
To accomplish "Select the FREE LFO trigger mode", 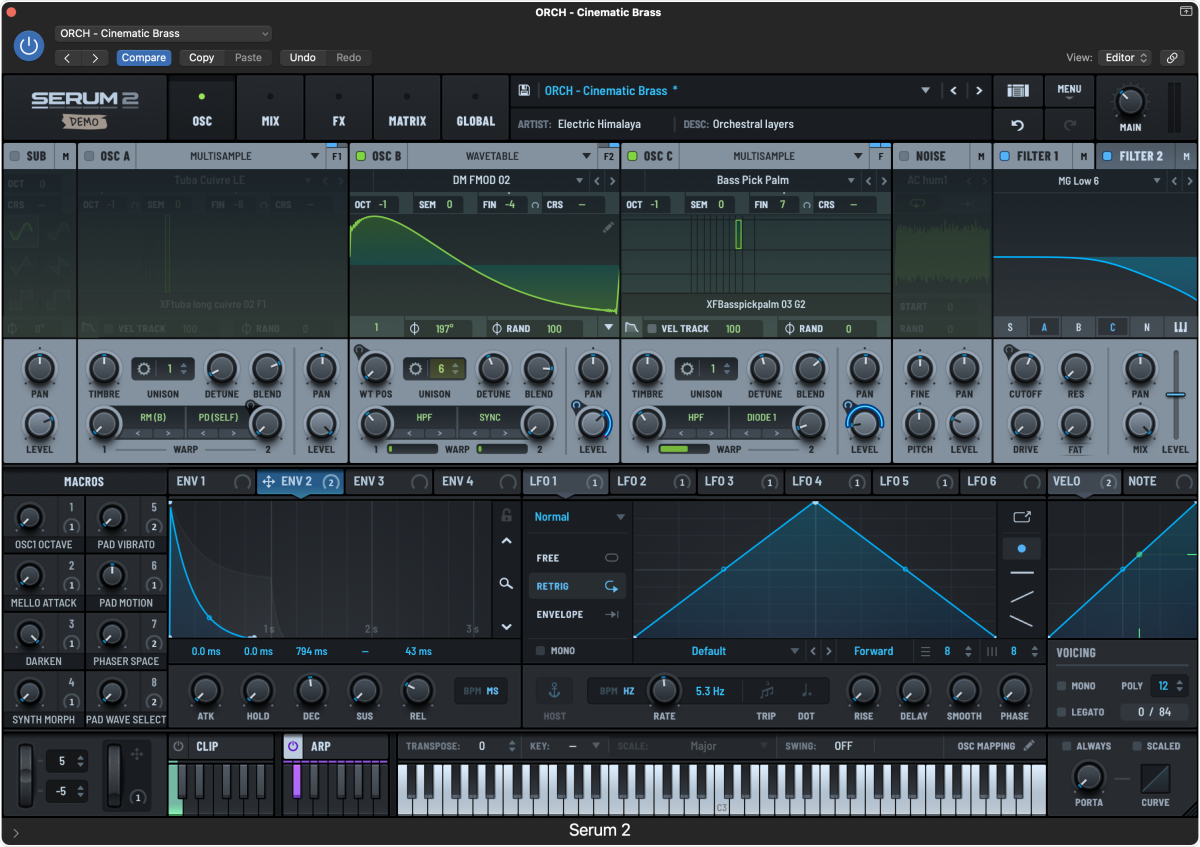I will pyautogui.click(x=577, y=558).
